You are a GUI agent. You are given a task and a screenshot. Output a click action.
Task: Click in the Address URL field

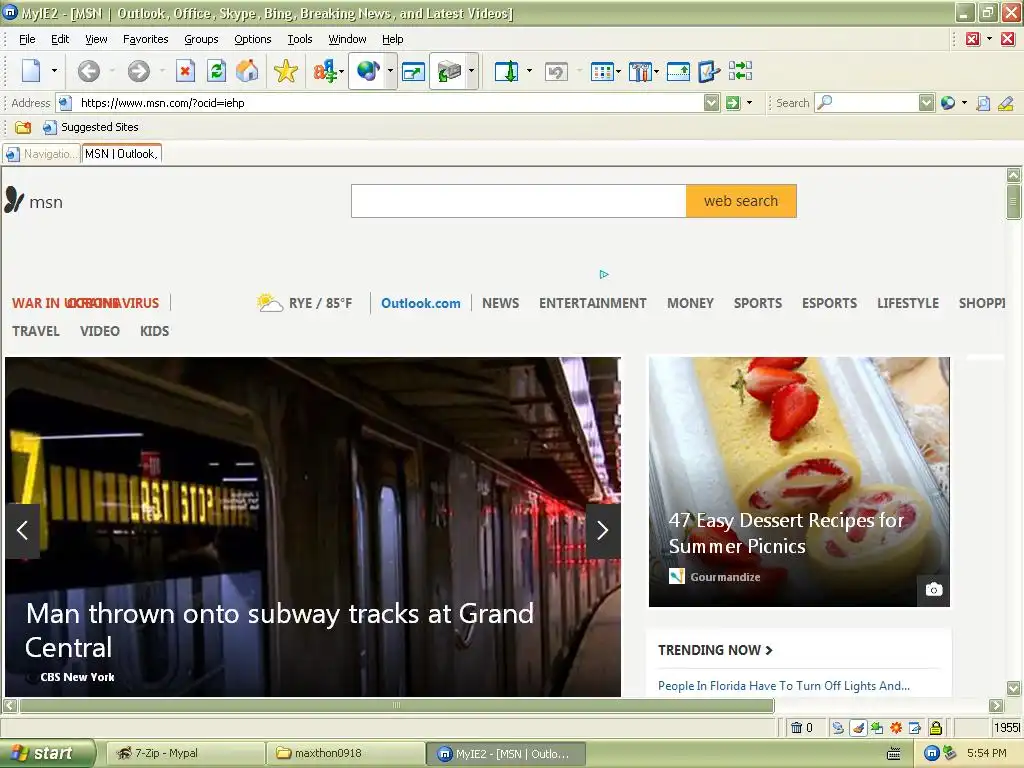pos(390,103)
